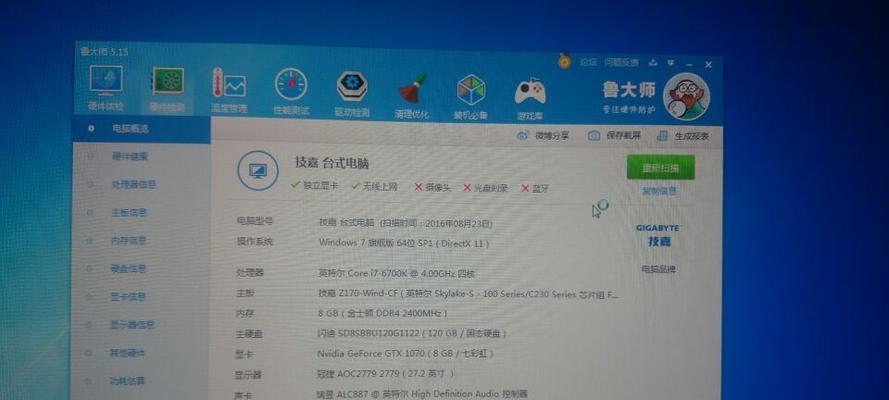Open 游戏库 gamepad icon
The image size is (889, 400).
(x=530, y=92)
